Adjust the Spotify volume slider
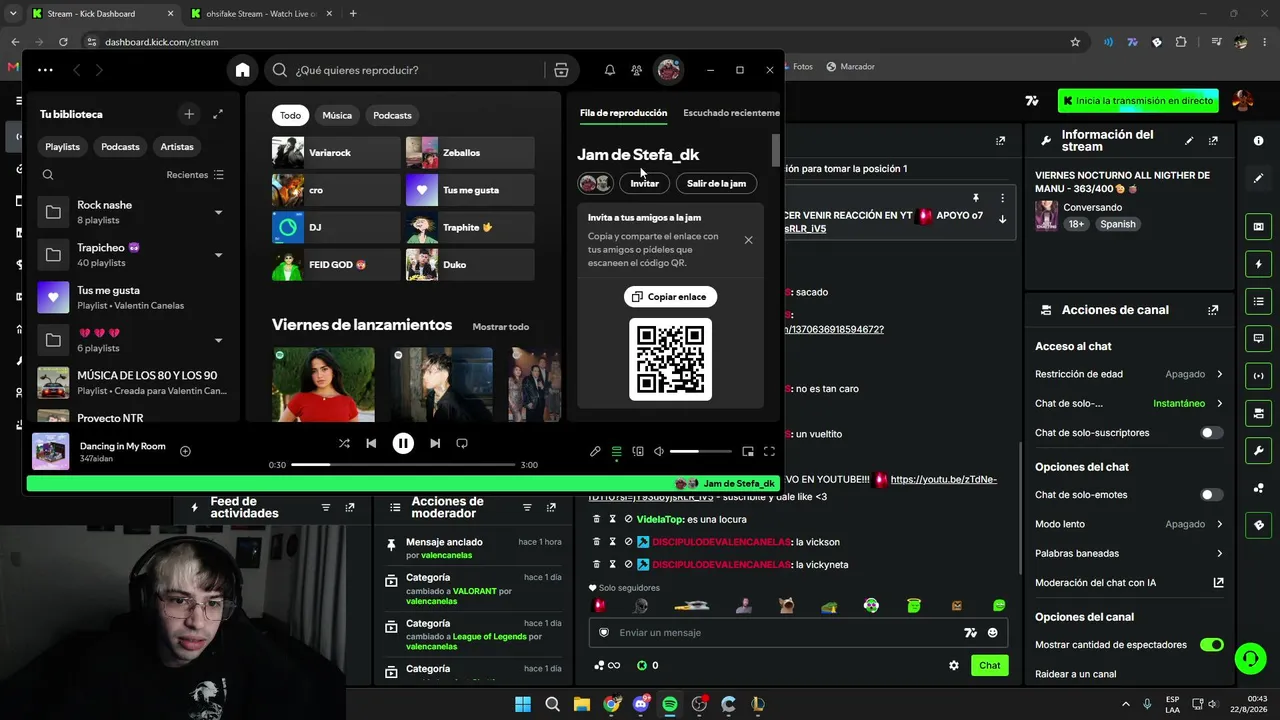The width and height of the screenshot is (1280, 720). point(700,452)
